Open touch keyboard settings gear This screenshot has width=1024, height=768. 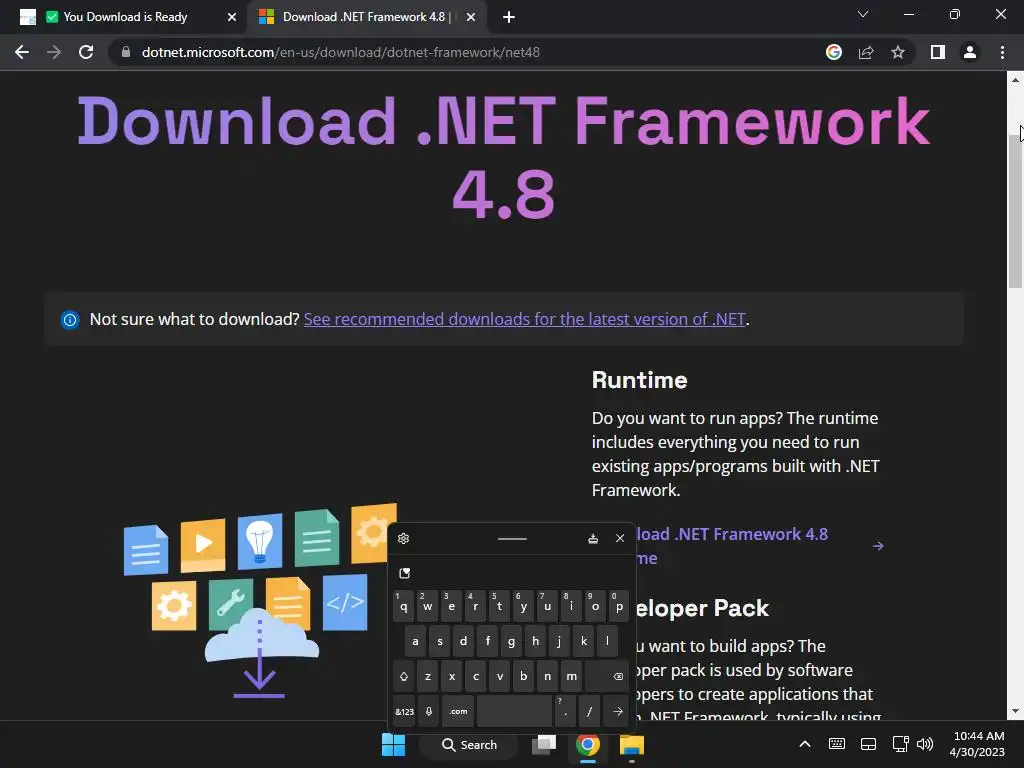(x=404, y=539)
